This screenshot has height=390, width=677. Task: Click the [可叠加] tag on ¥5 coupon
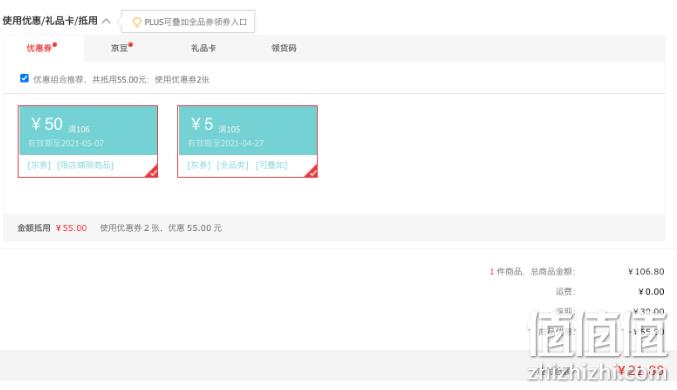point(271,165)
